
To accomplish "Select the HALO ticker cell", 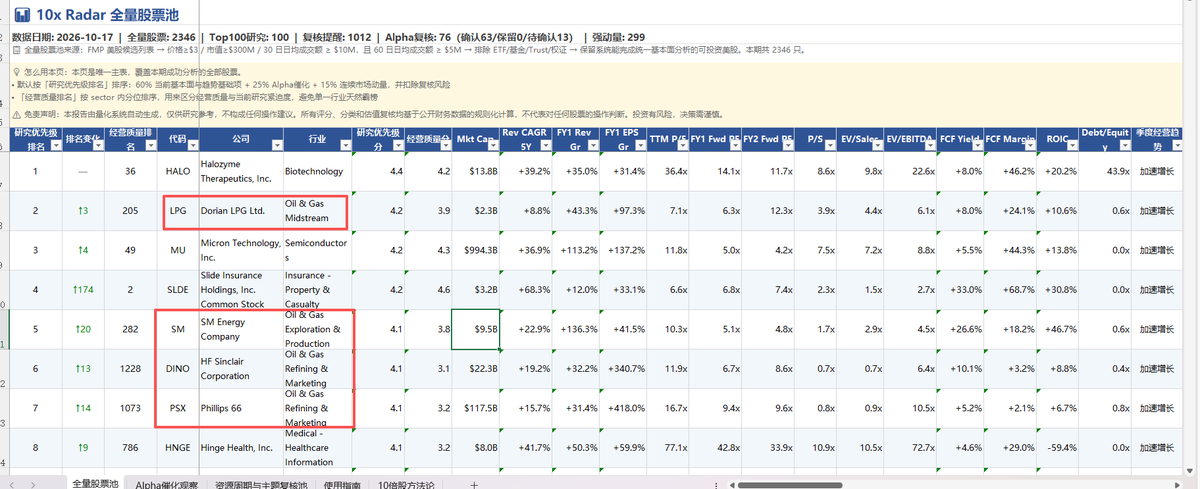I will click(x=178, y=172).
